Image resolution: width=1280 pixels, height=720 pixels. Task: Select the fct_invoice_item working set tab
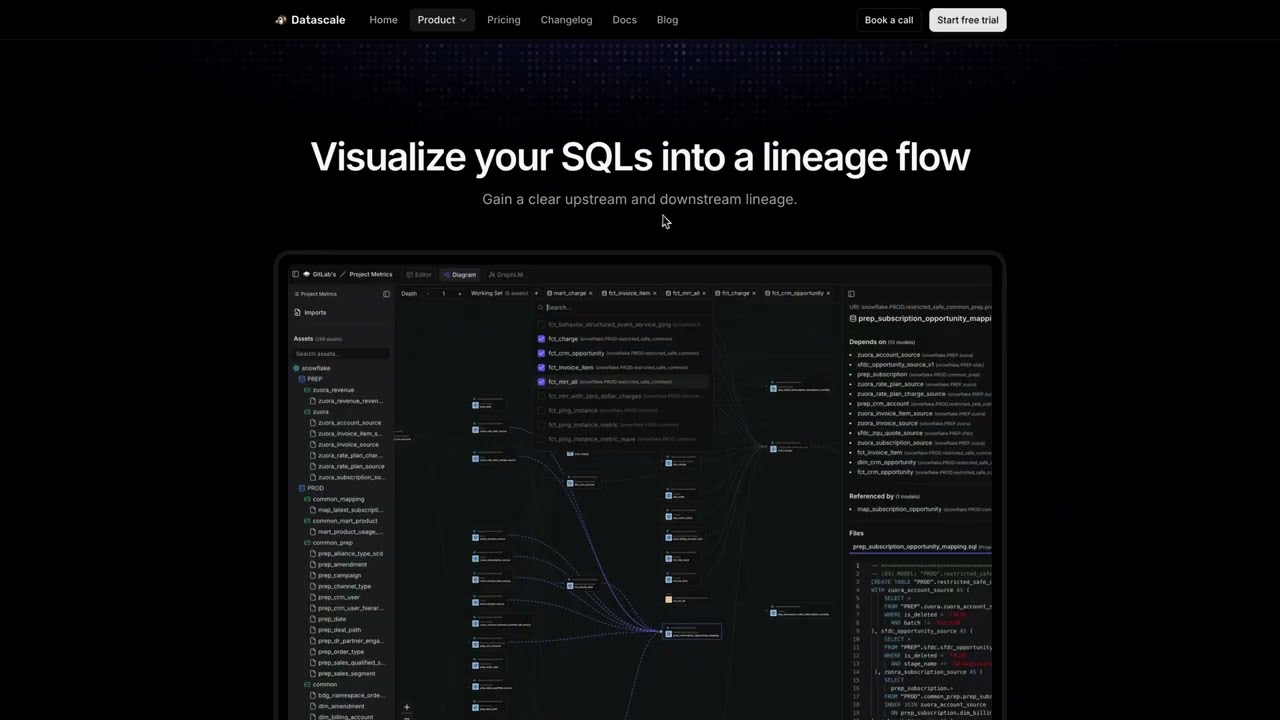[x=629, y=293]
